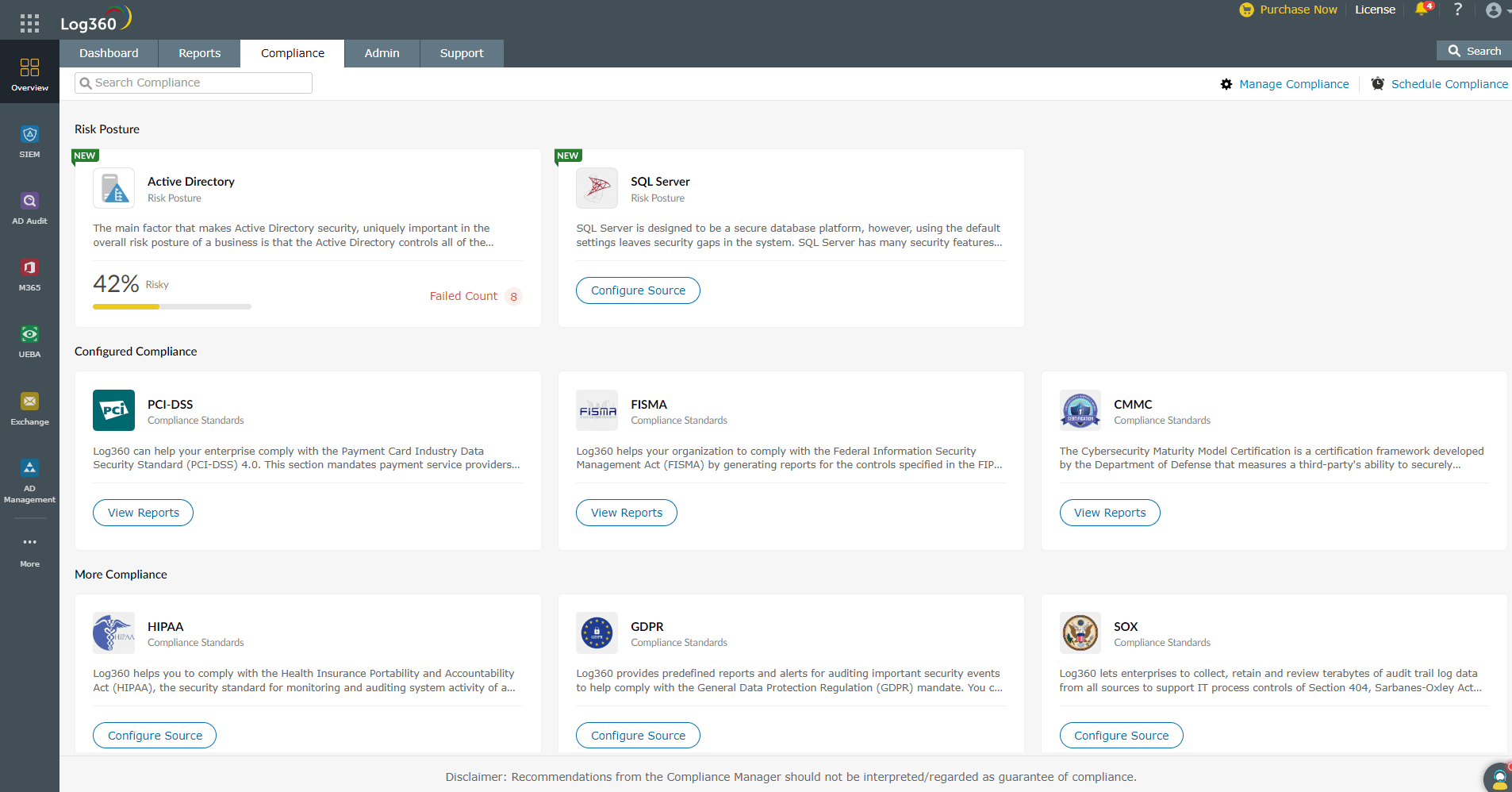Focus the Search Compliance input field
Image resolution: width=1512 pixels, height=792 pixels.
[194, 83]
